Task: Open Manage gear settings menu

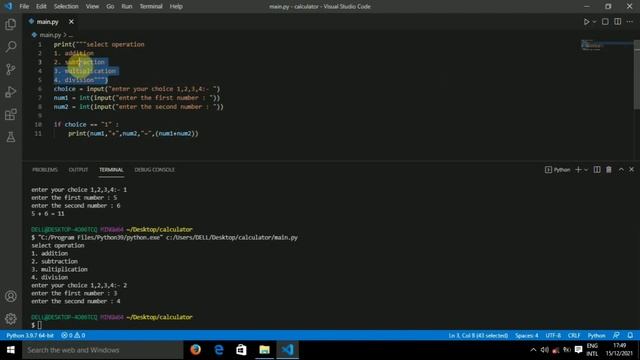Action: coord(11,318)
